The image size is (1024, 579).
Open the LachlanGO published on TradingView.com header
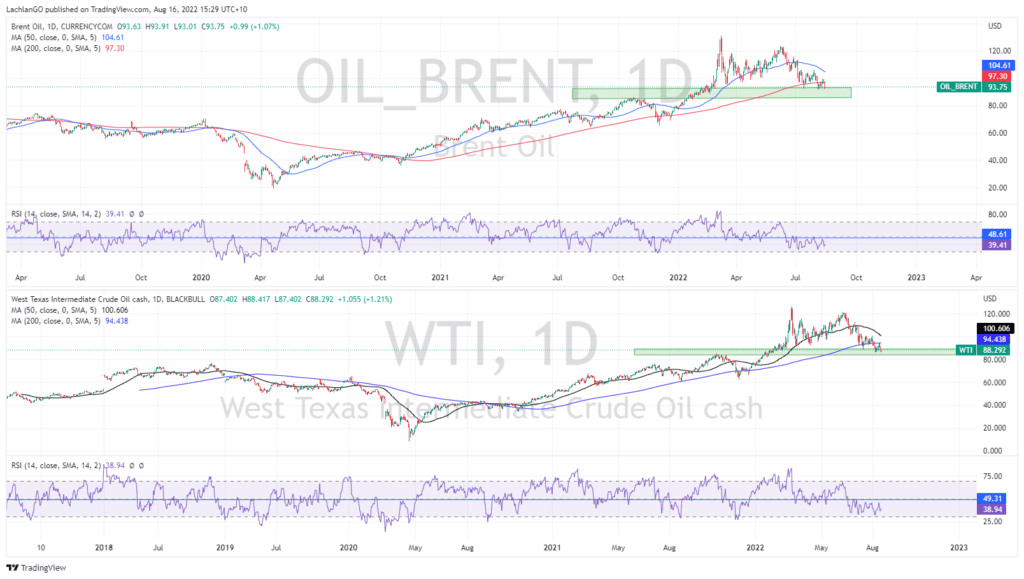point(101,8)
